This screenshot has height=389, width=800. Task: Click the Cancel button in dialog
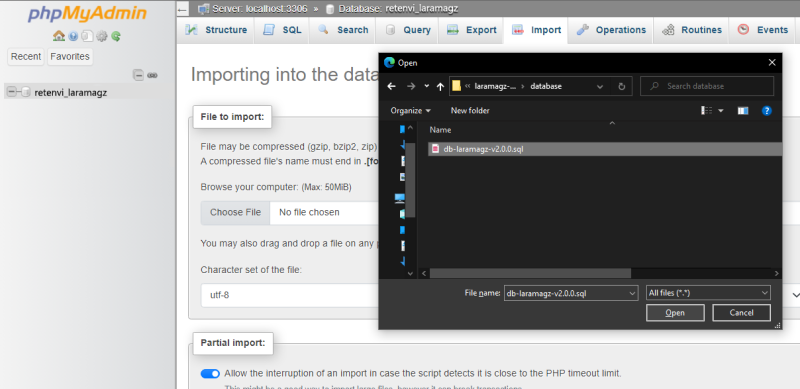741,313
